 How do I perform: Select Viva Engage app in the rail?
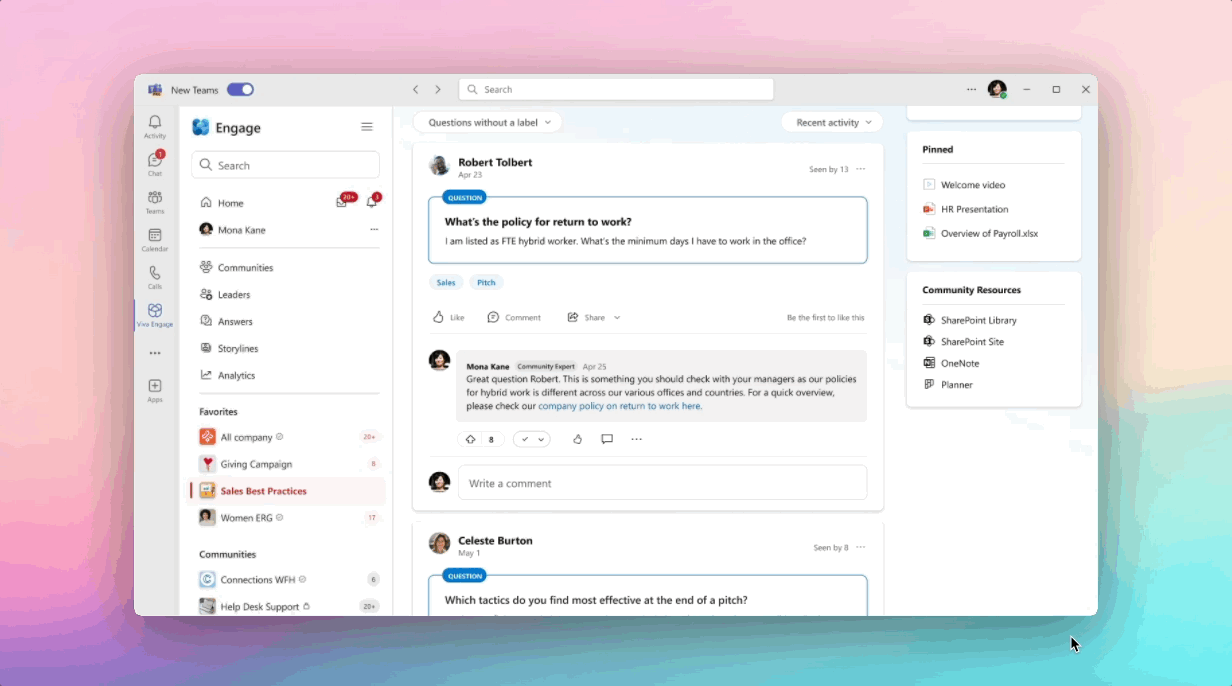tap(155, 315)
